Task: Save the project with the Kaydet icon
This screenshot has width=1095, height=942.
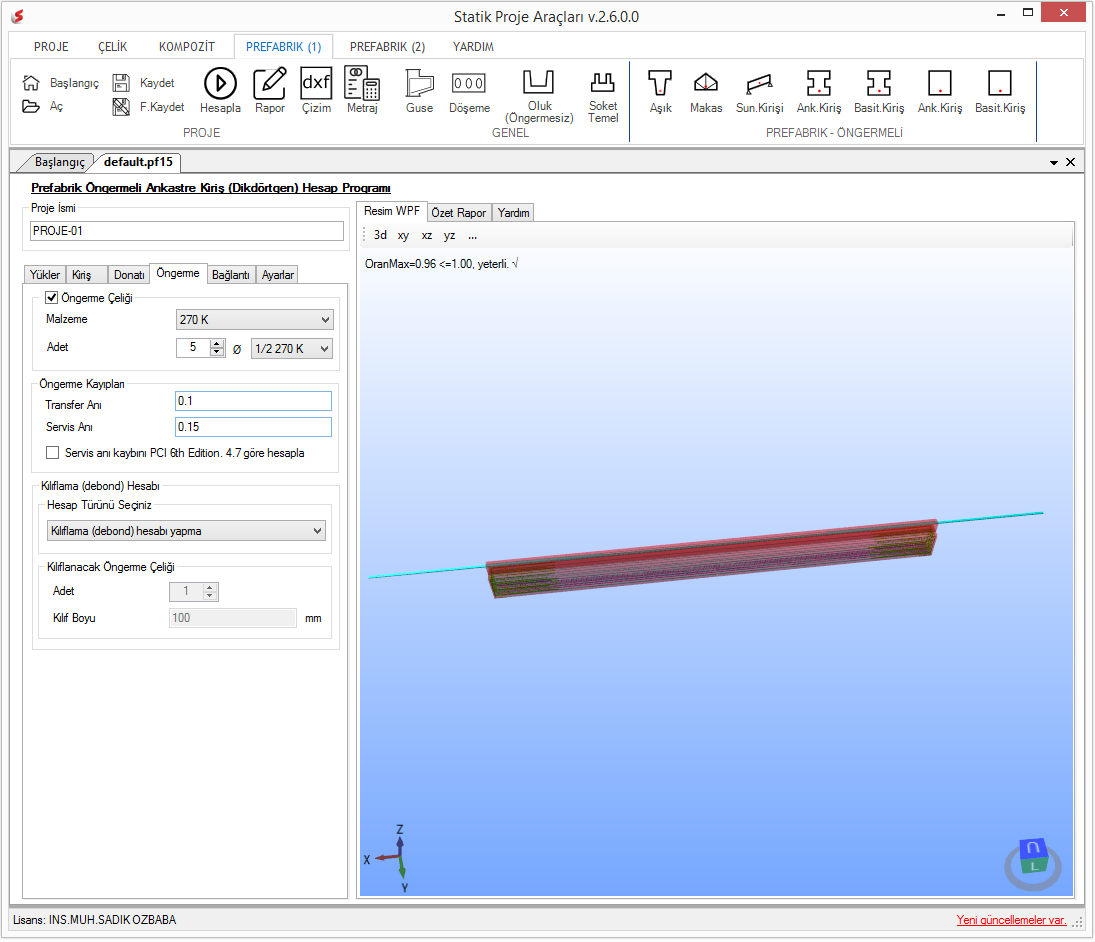Action: coord(121,83)
